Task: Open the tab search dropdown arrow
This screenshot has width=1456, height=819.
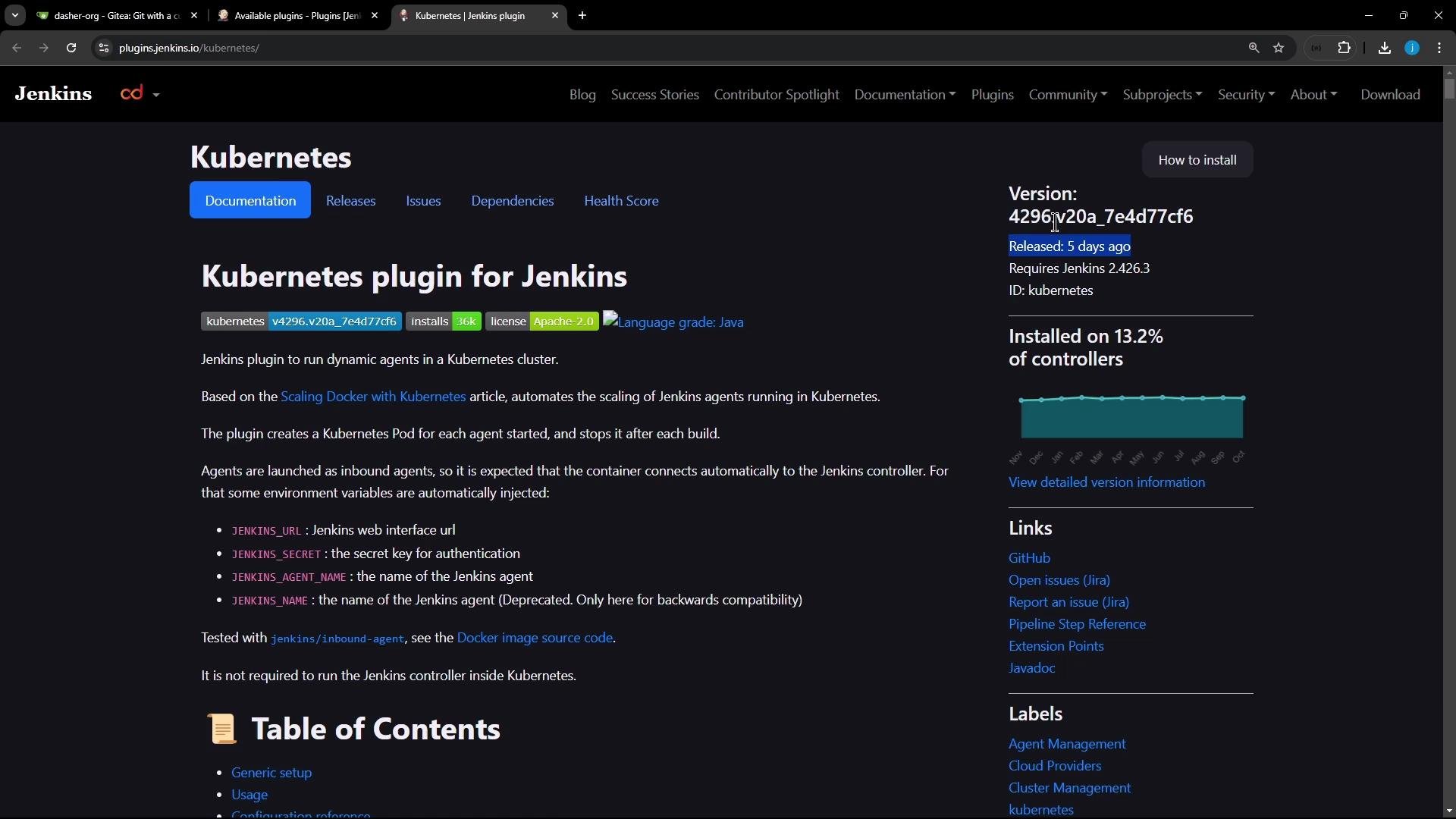Action: [14, 15]
